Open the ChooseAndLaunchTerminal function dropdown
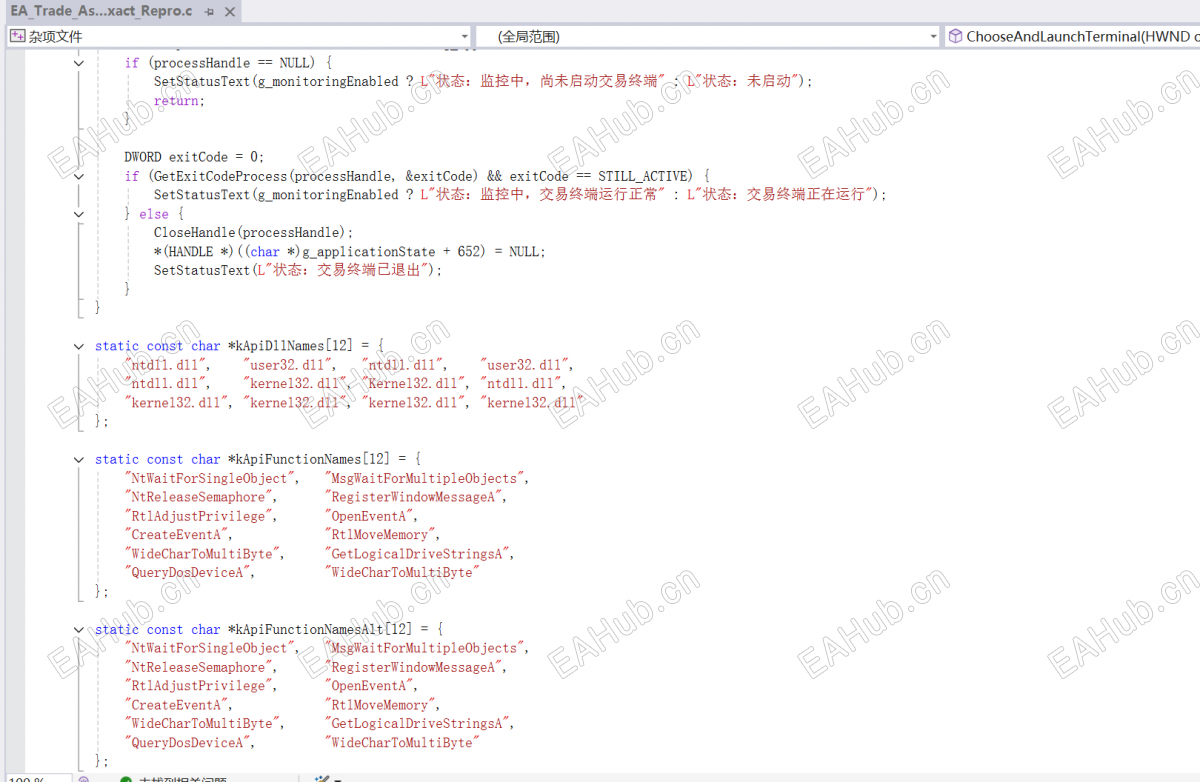This screenshot has width=1200, height=782. (1072, 37)
